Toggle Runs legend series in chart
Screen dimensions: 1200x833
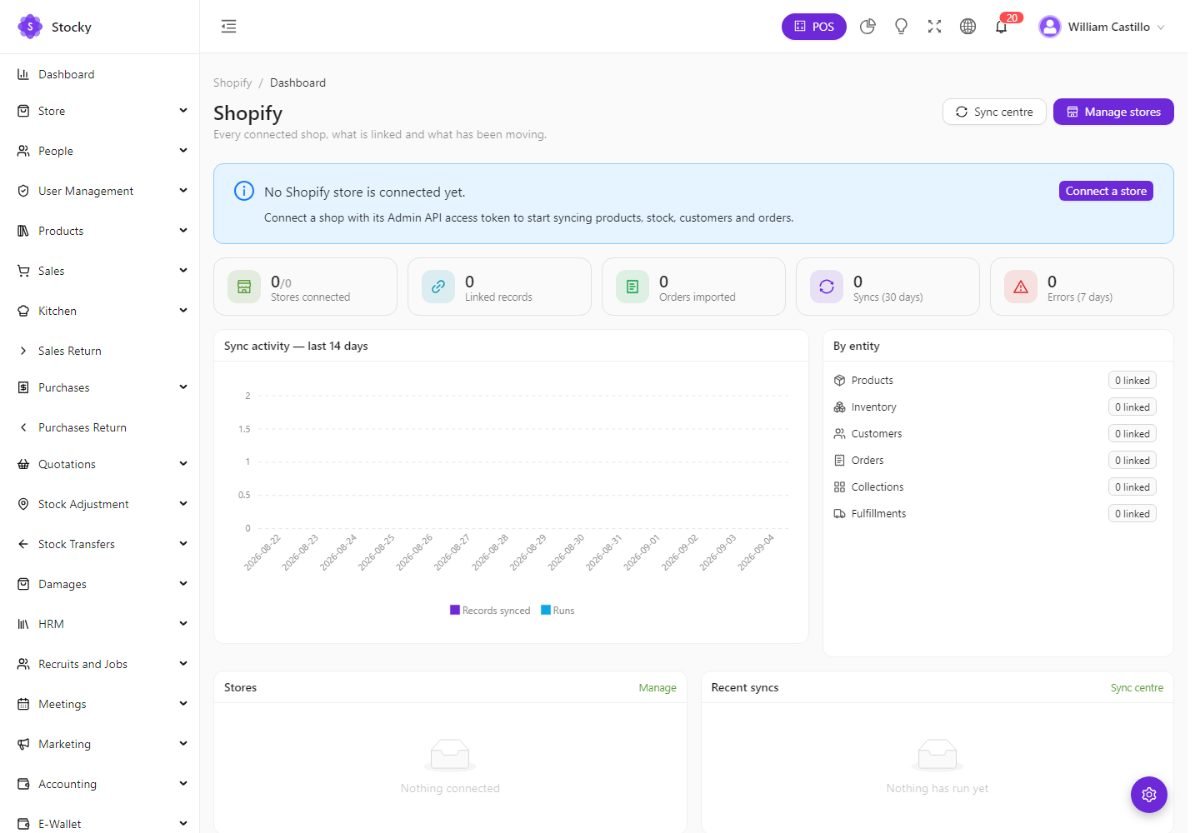click(x=558, y=610)
